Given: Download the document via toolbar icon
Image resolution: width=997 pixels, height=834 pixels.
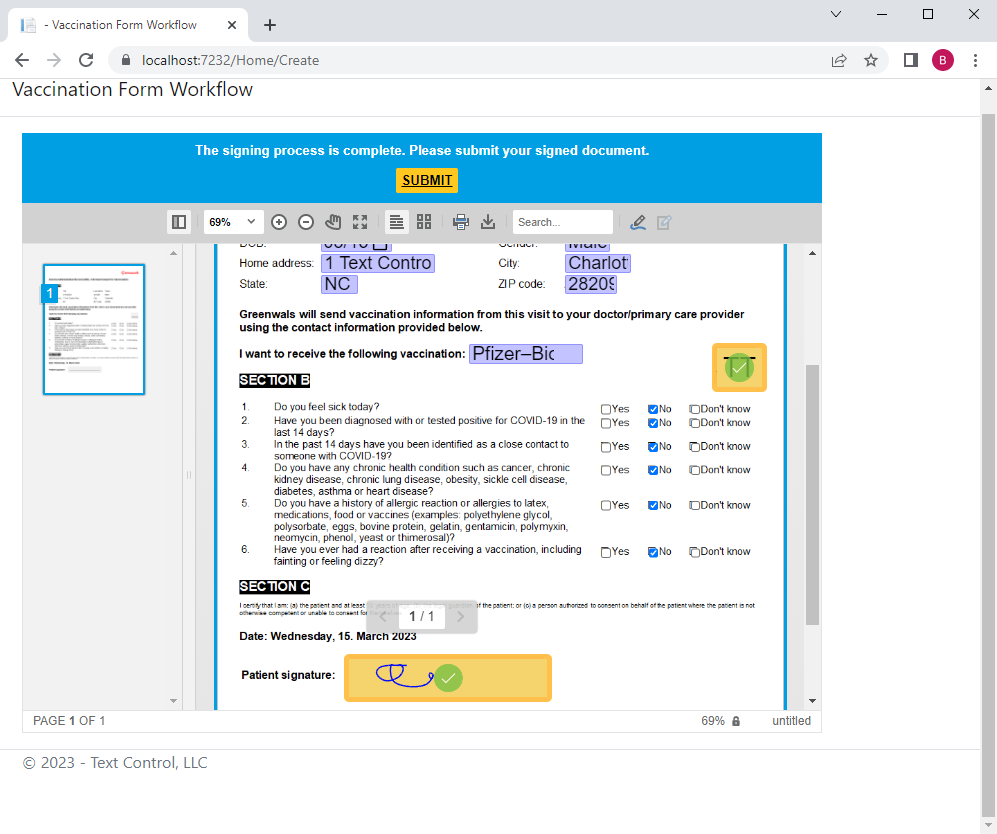Looking at the screenshot, I should pos(488,222).
